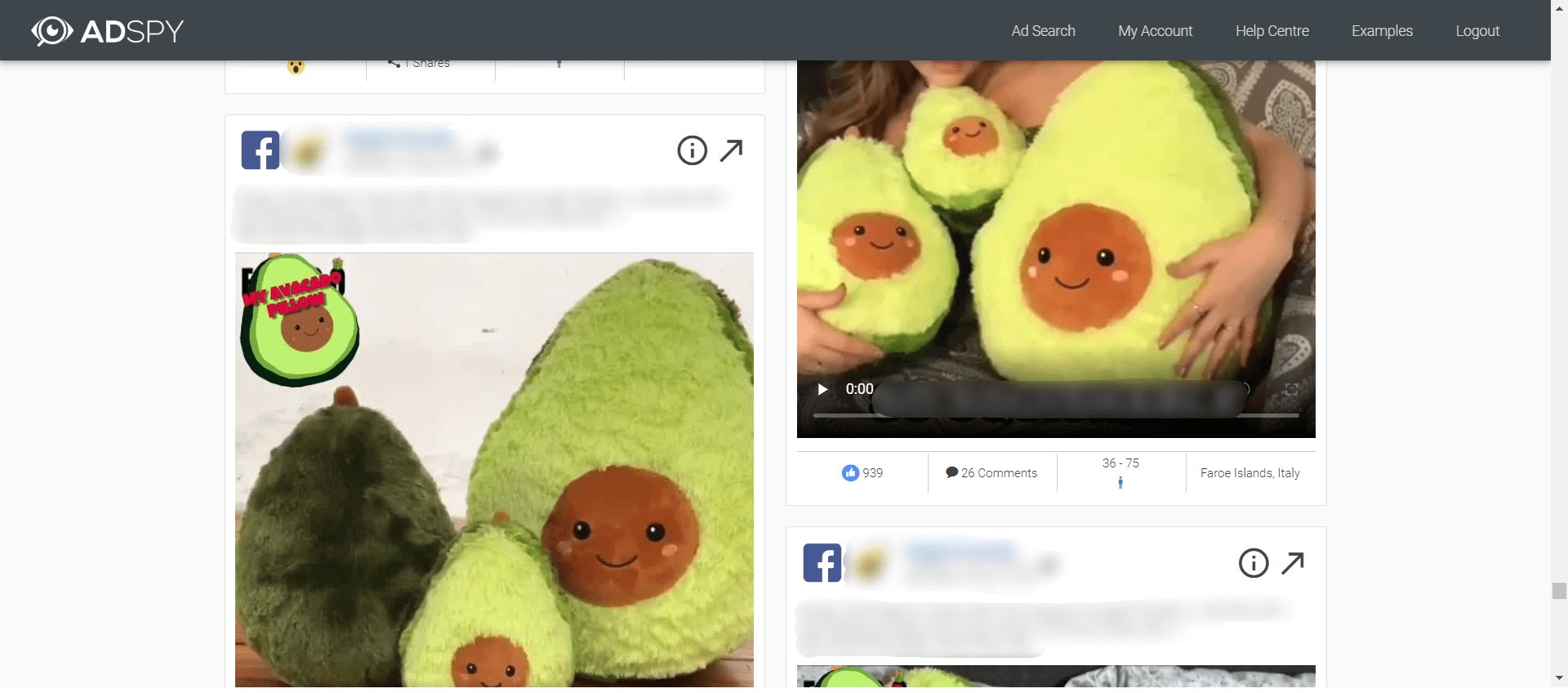
Task: Open the Help Centre link
Action: [x=1272, y=31]
